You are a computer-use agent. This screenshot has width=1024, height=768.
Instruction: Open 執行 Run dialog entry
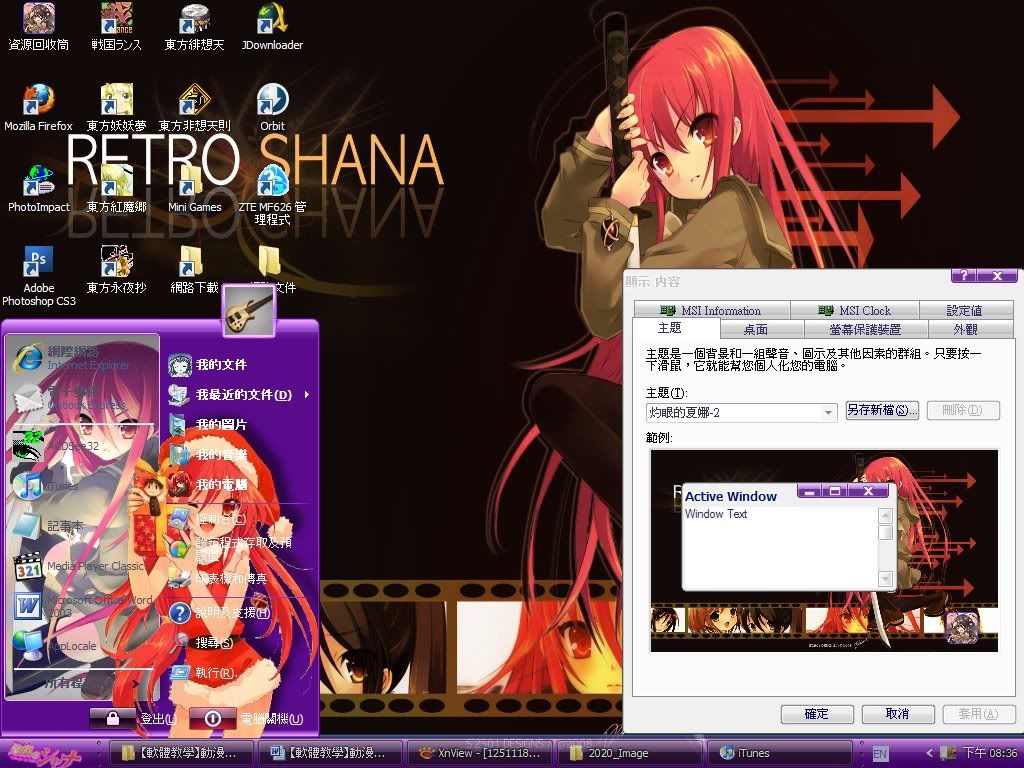tap(238, 673)
